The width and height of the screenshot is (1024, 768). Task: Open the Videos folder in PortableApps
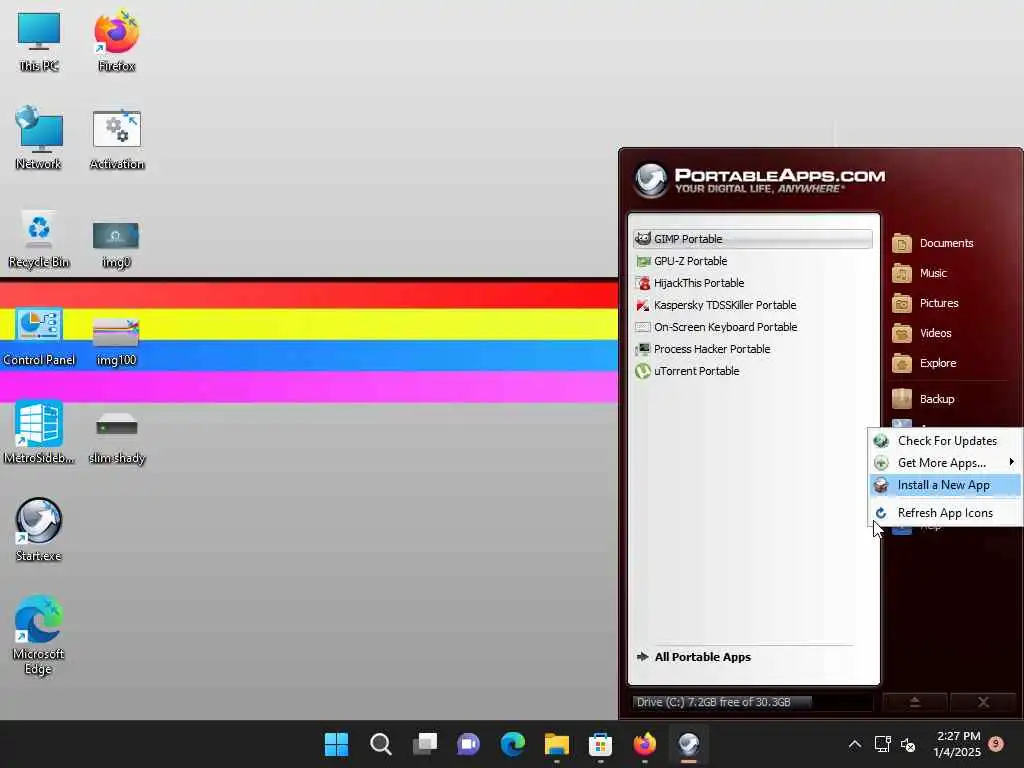pos(922,333)
